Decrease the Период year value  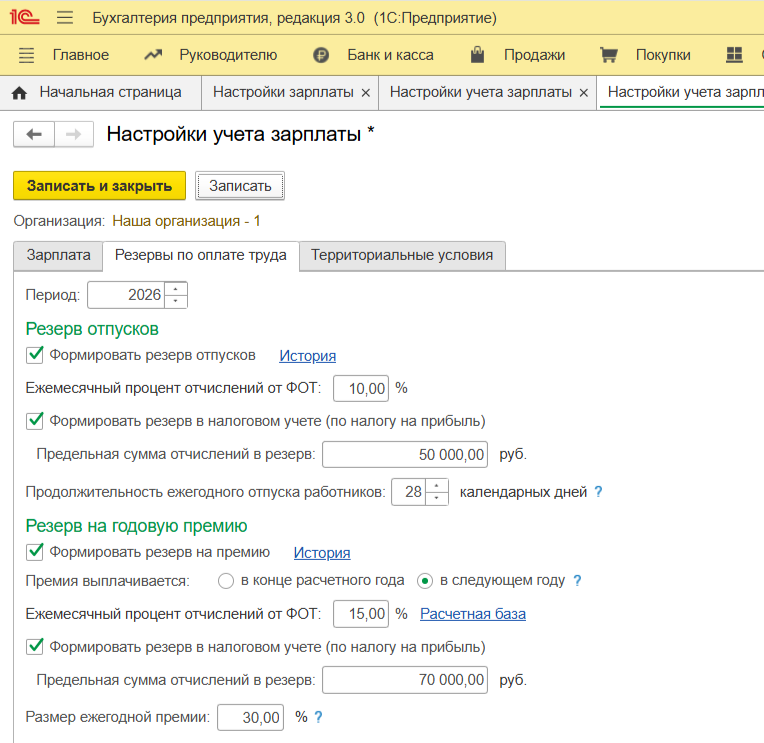pos(176,301)
